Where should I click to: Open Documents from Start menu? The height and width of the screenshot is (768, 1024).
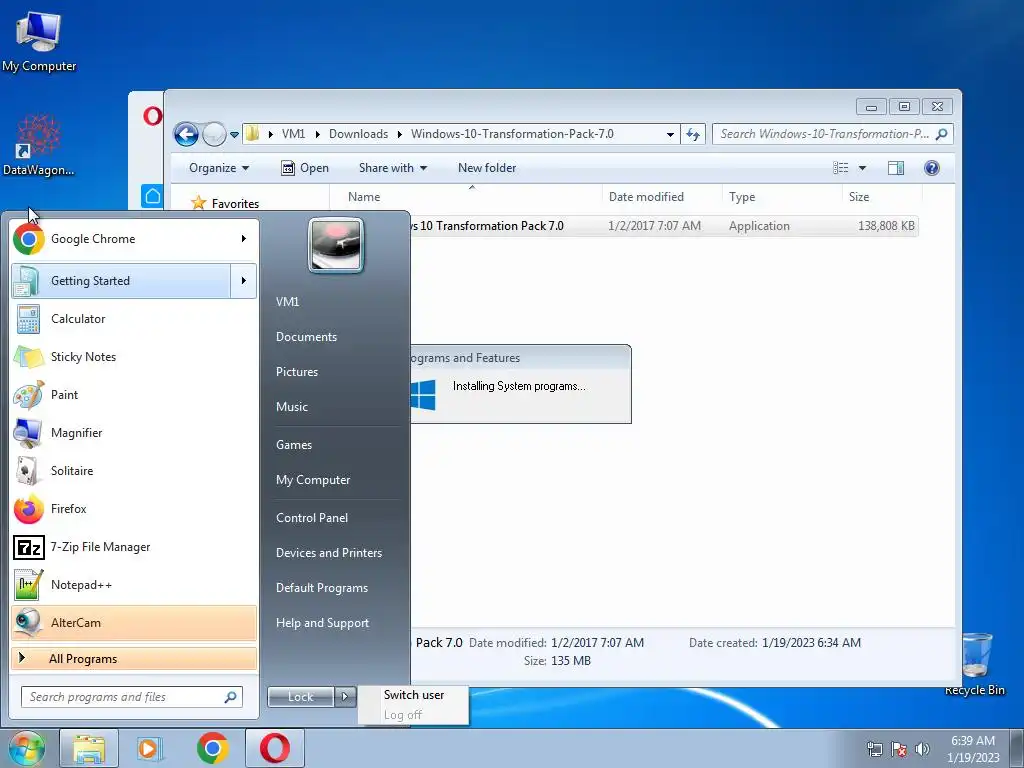306,337
